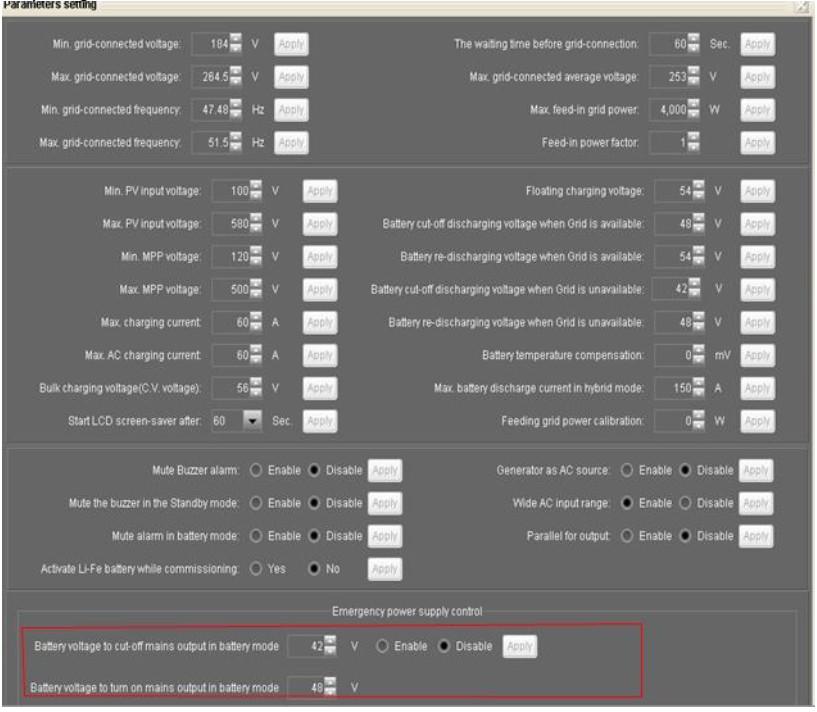Adjust Min. grid-connected frequency spinner
Viewport: 817px width, 712px height.
point(236,109)
